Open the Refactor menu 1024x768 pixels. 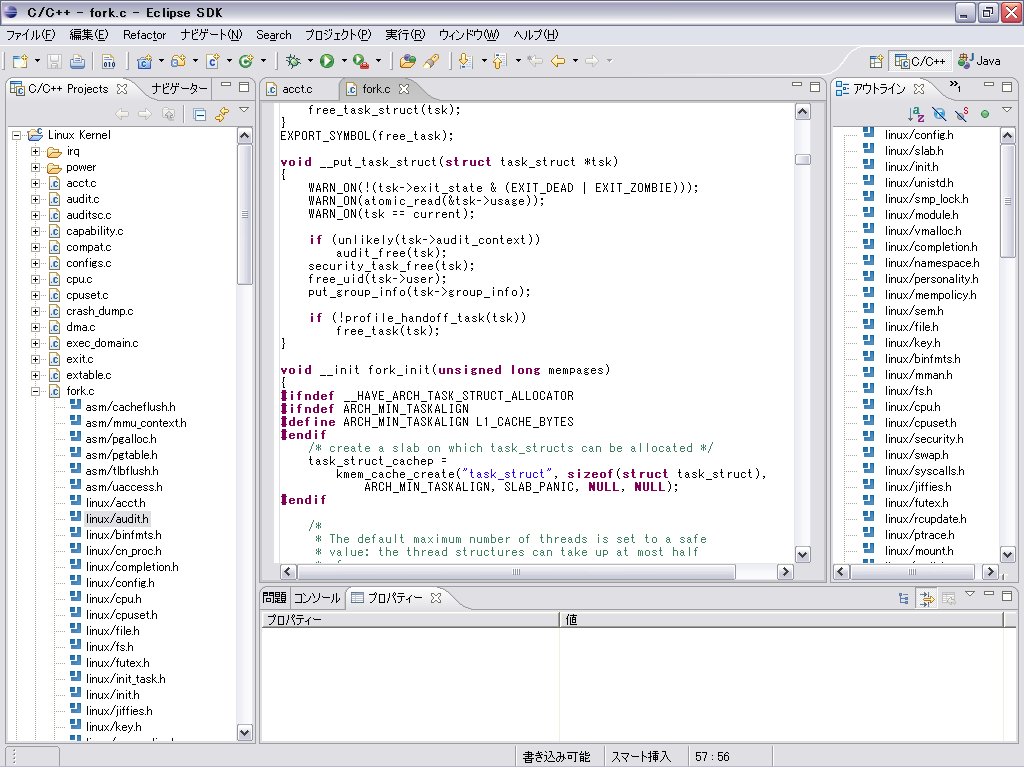tap(144, 34)
